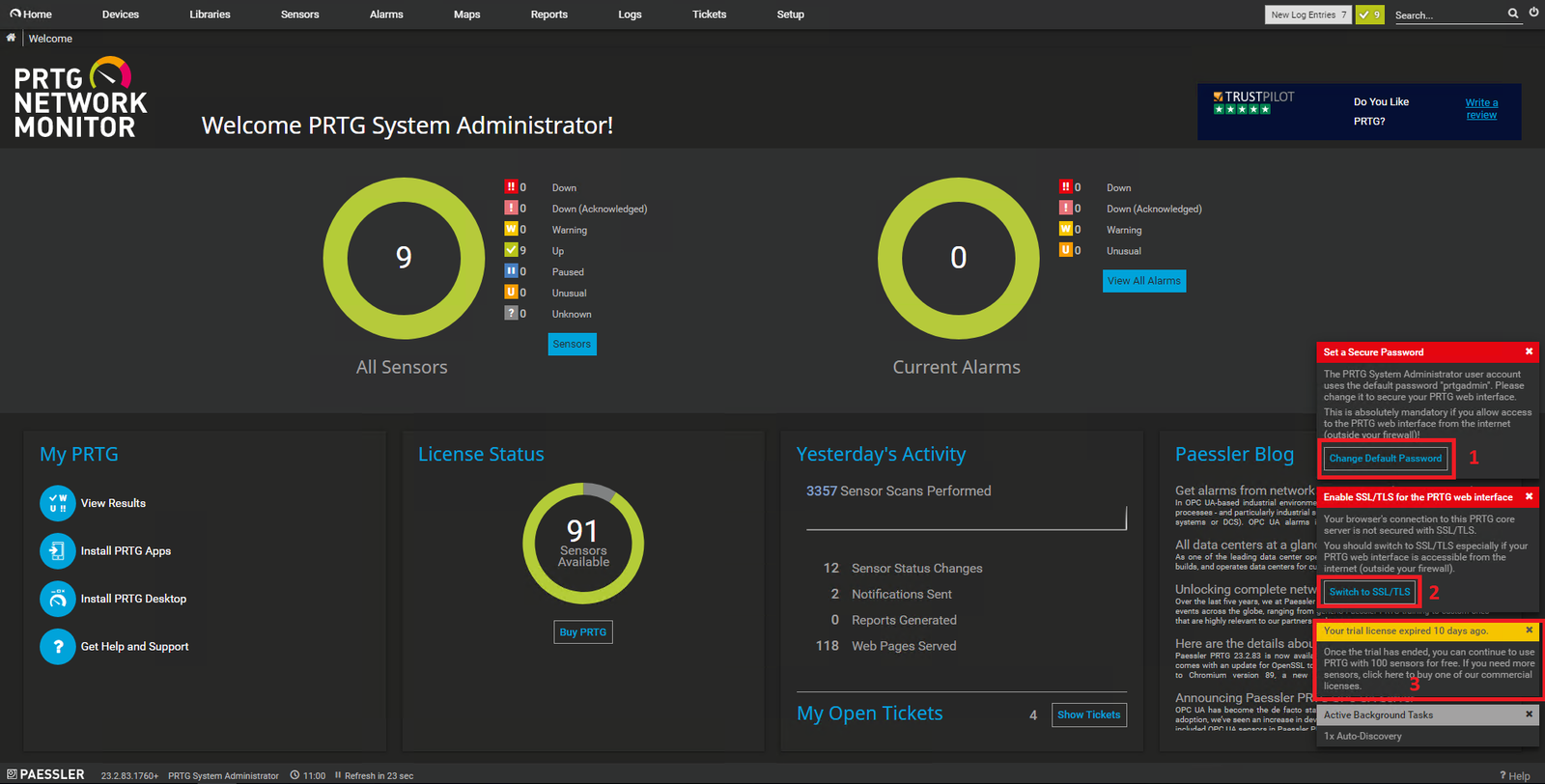
Task: Click the Unusual status icon under All Sensors
Action: 511,292
